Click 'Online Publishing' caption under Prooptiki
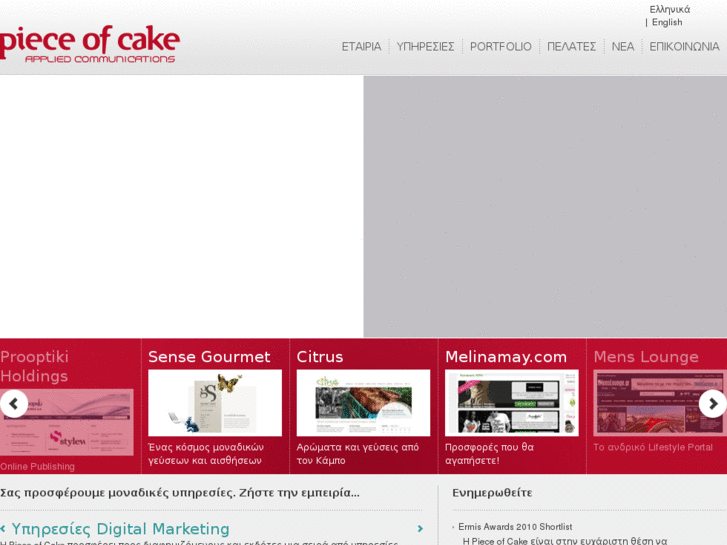 [x=37, y=467]
